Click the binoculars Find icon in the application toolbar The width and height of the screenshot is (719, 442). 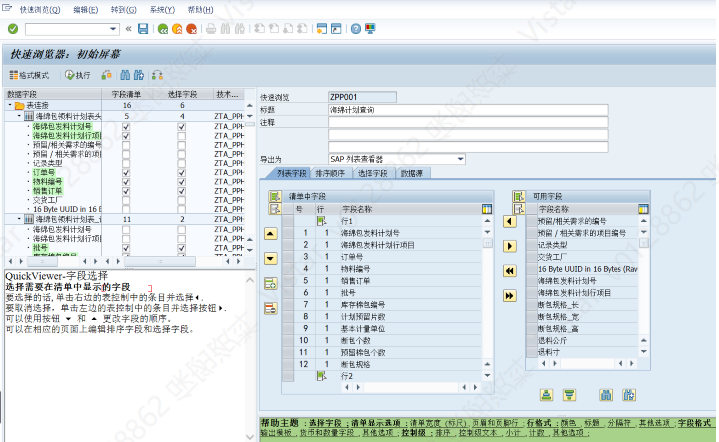click(125, 75)
